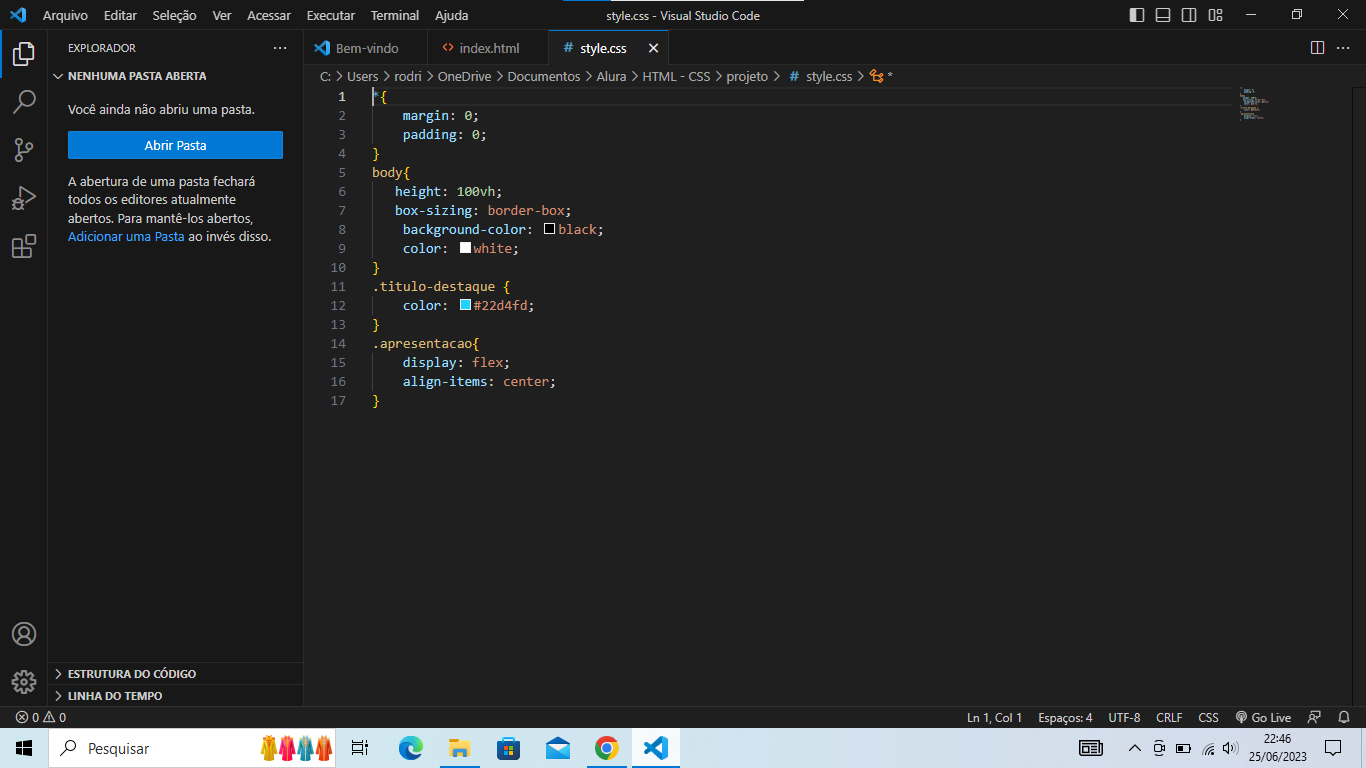The image size is (1366, 768).
Task: Click the projeto breadcrumb segment
Action: tap(747, 76)
